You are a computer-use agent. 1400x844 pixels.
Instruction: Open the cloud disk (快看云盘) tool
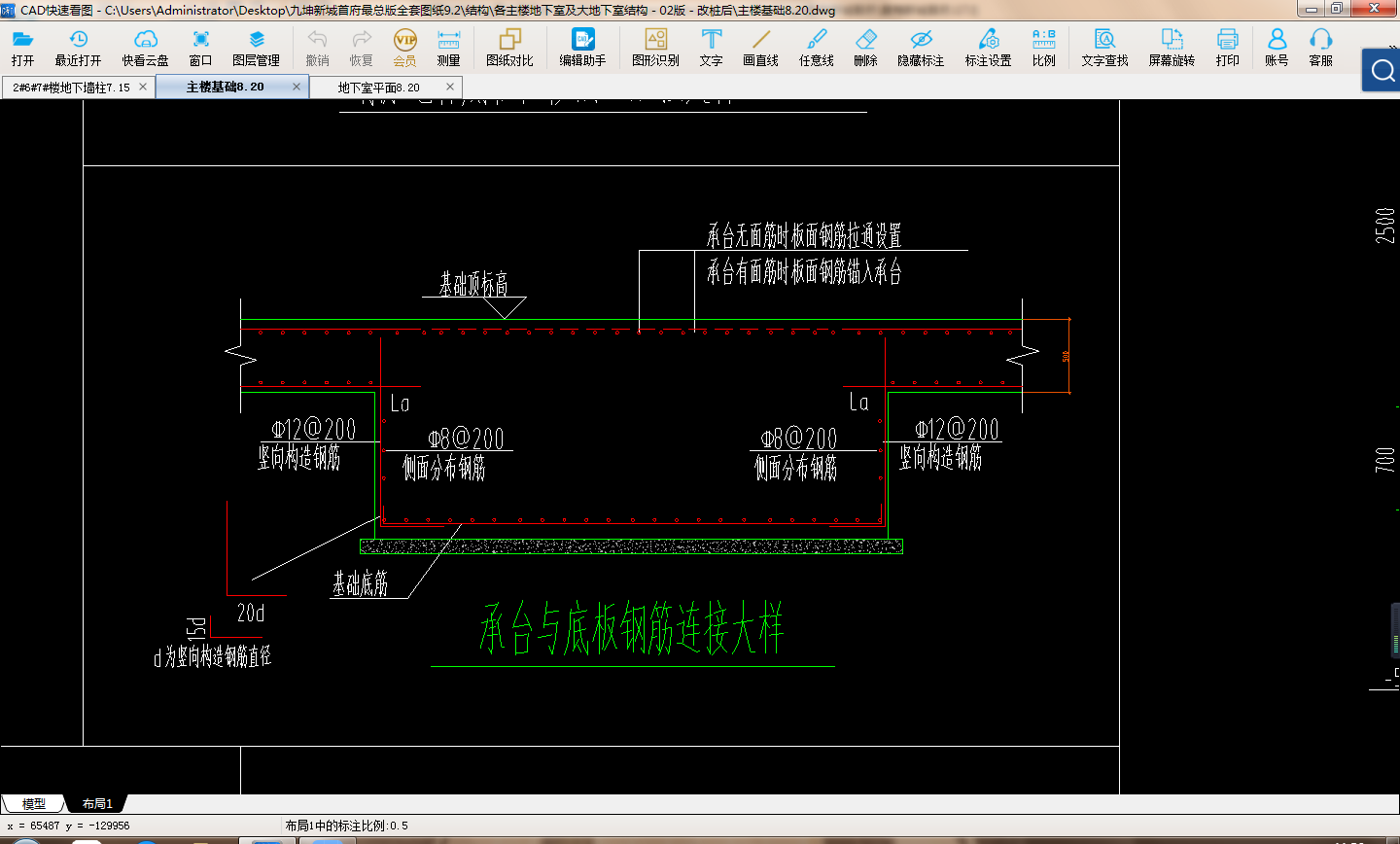pyautogui.click(x=146, y=40)
